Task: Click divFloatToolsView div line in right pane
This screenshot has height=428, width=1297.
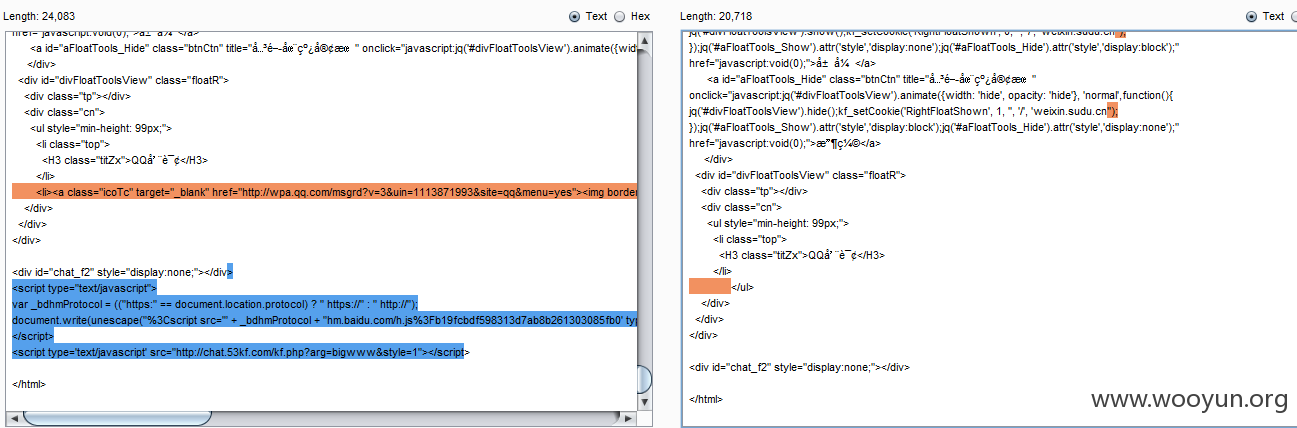Action: tap(801, 175)
